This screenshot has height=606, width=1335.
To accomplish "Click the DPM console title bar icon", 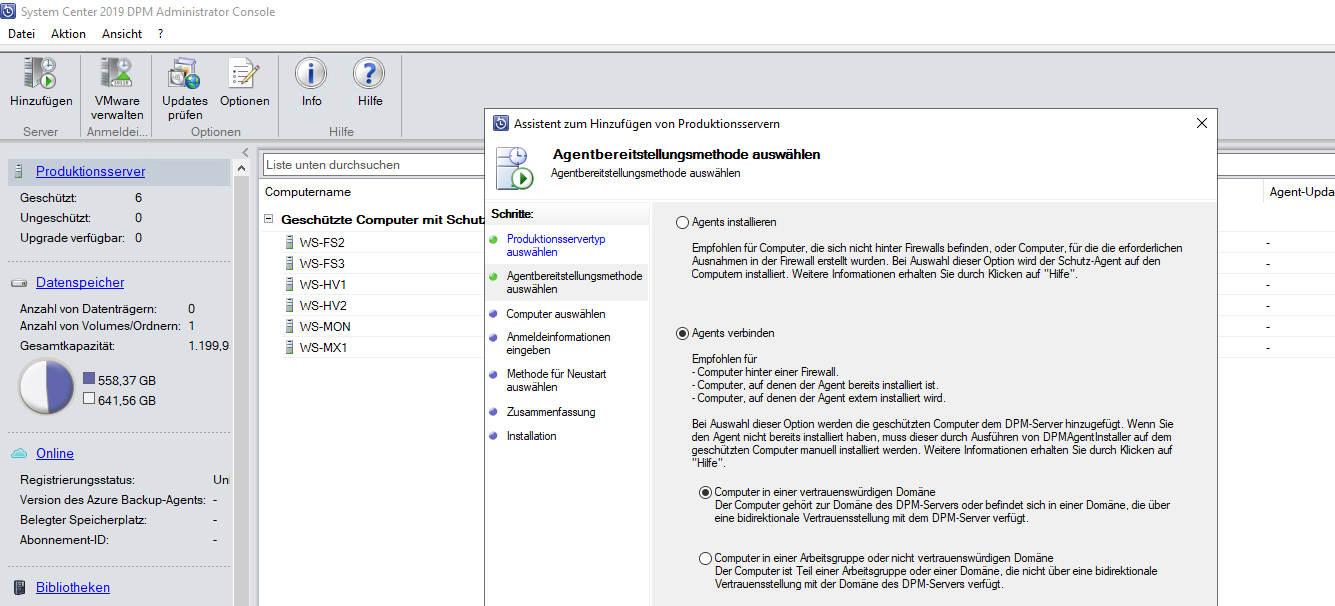I will [x=10, y=11].
